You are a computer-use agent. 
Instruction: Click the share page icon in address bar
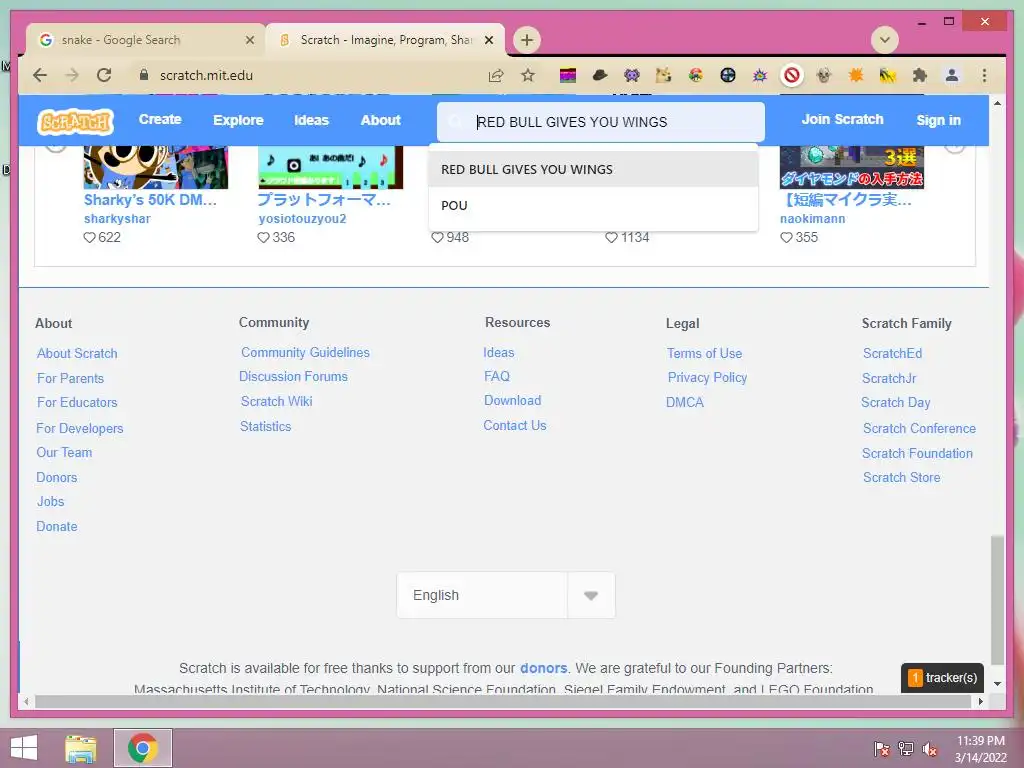pyautogui.click(x=496, y=76)
